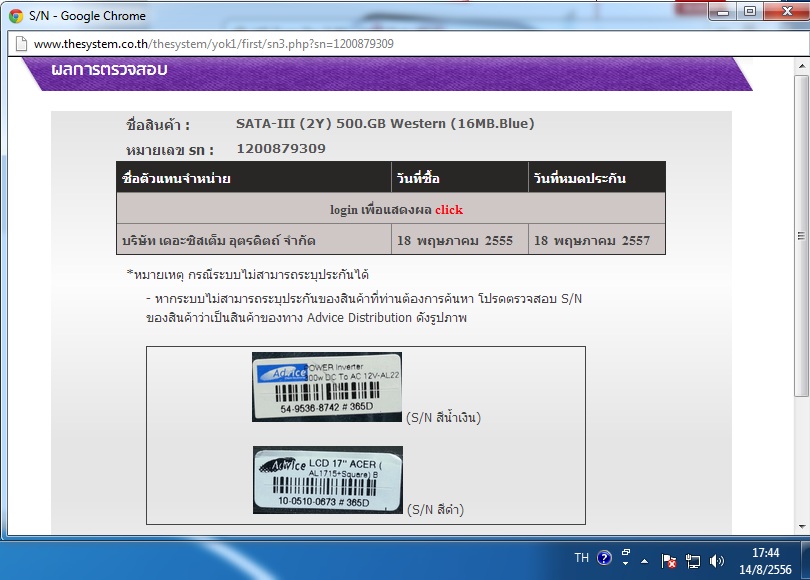Open Action Center flag icon
The image size is (810, 580).
tap(668, 561)
